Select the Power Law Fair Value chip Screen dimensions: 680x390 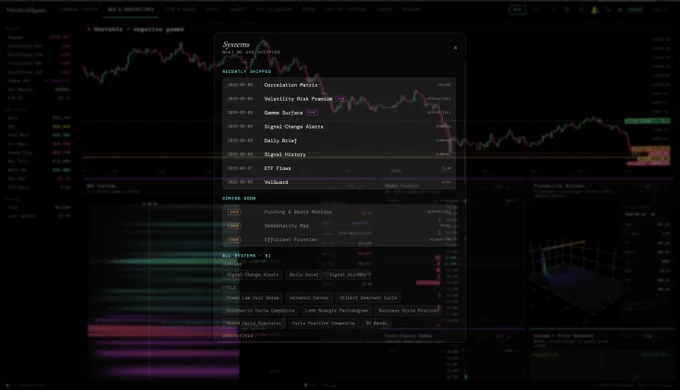[x=253, y=298]
